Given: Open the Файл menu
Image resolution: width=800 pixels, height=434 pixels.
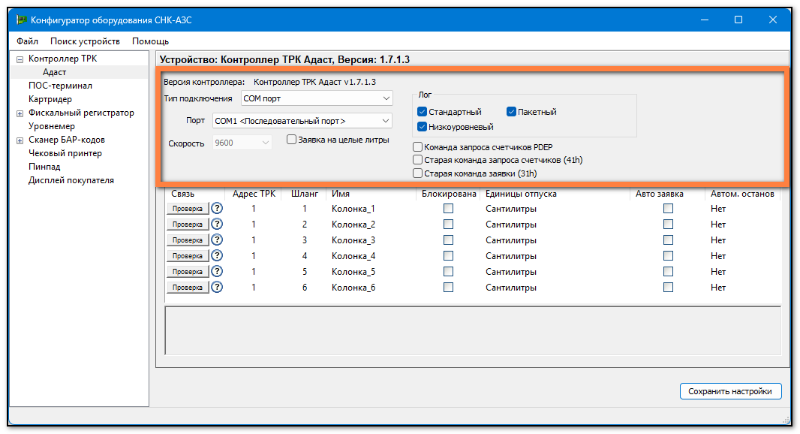Looking at the screenshot, I should tap(27, 41).
